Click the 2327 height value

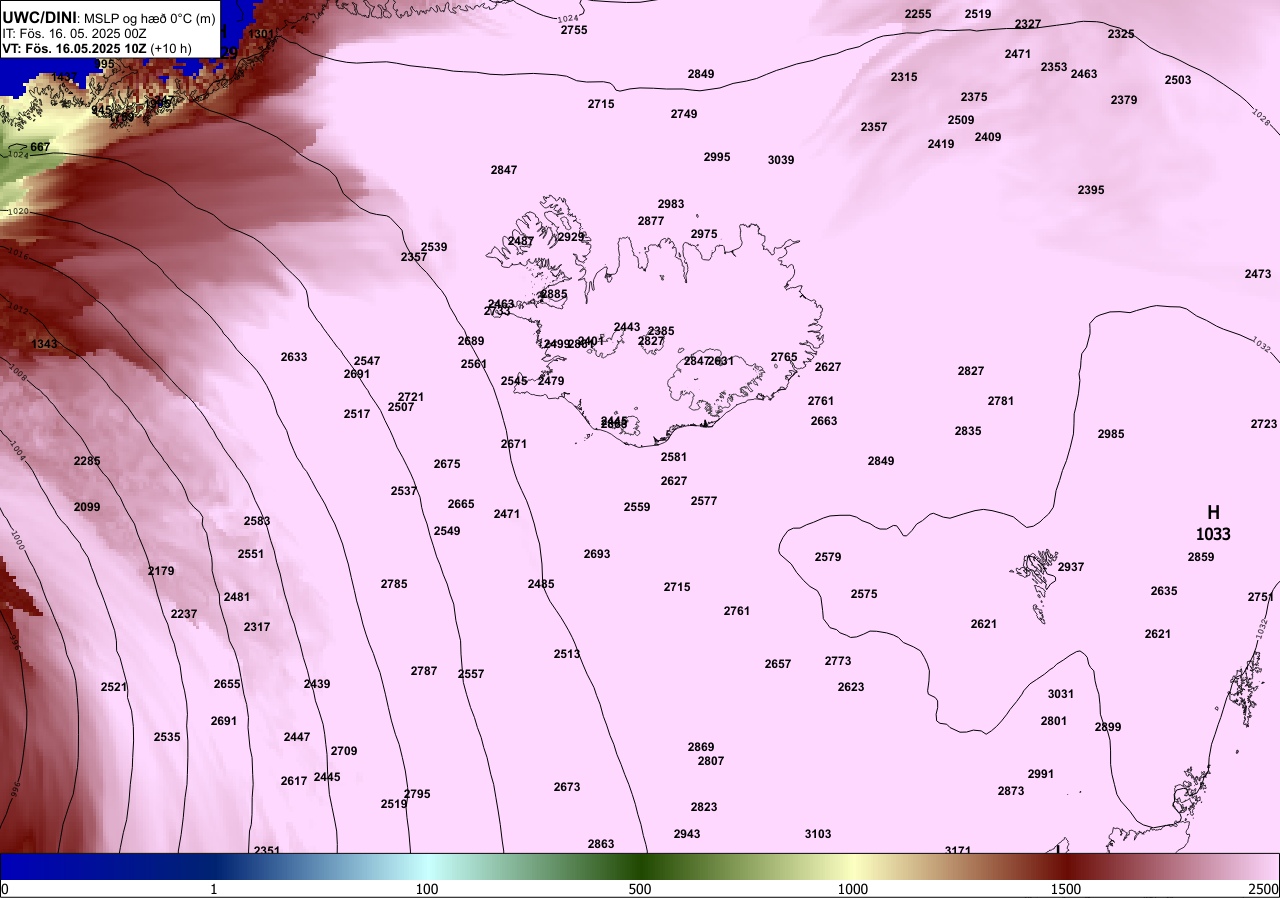pos(1028,24)
